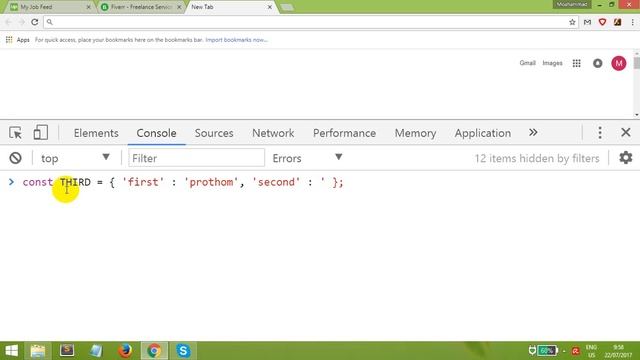Reload the page with refresh icon
Image resolution: width=640 pixels, height=360 pixels.
(35, 22)
